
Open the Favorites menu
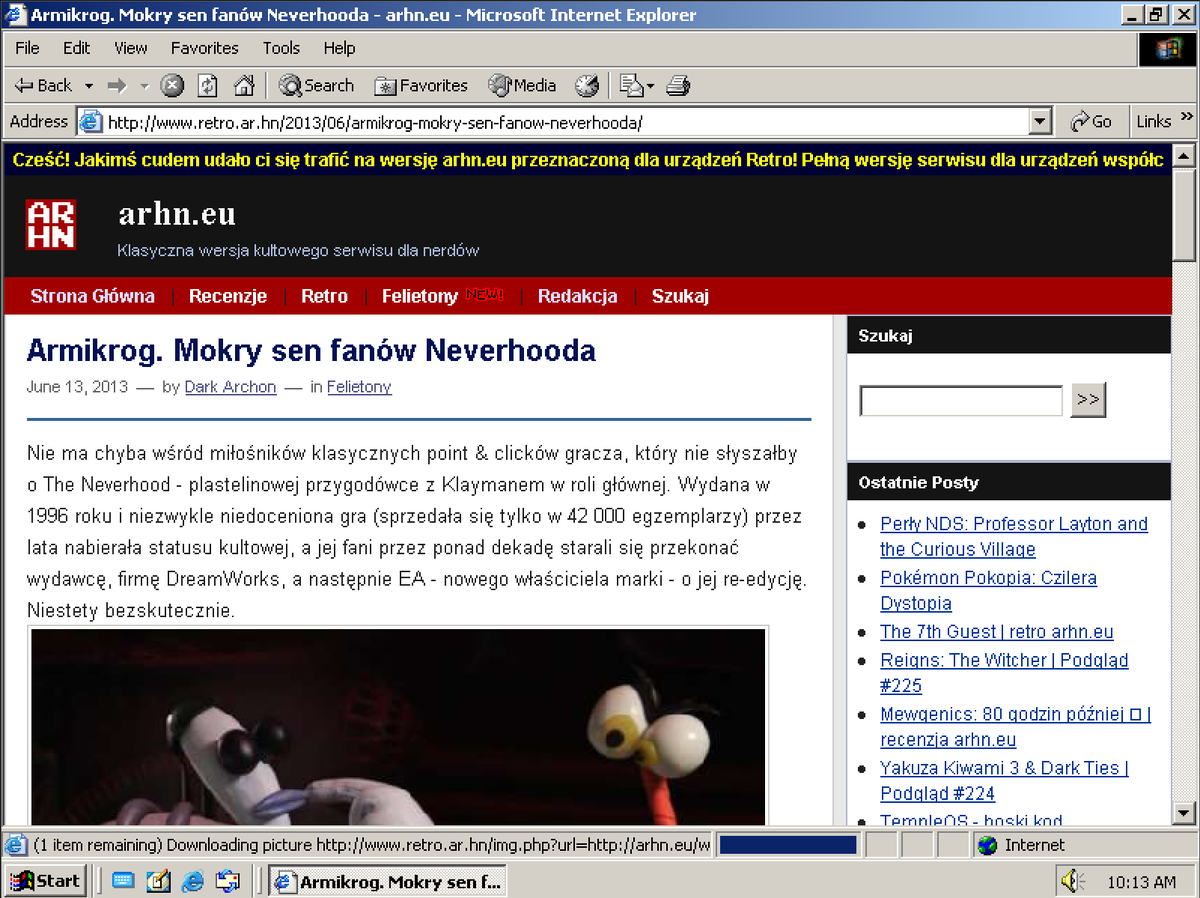[204, 48]
